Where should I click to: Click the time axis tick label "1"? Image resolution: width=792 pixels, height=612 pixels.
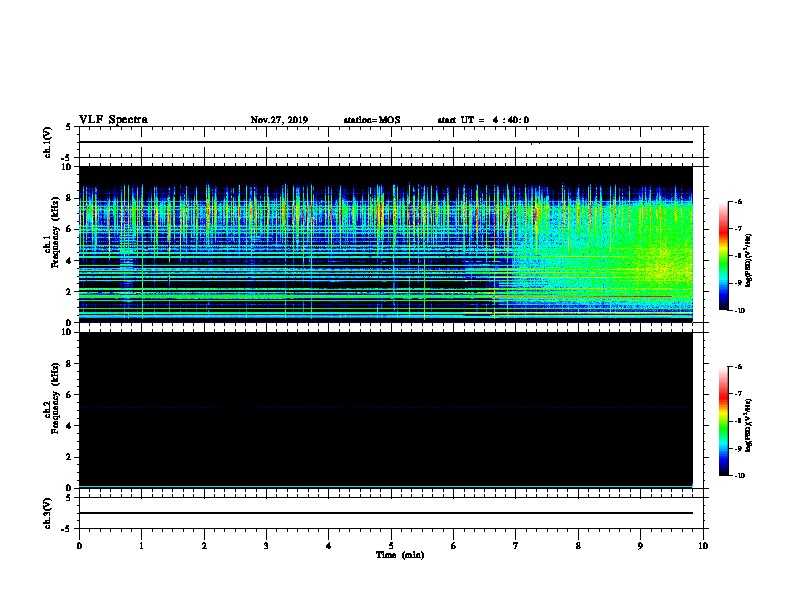[142, 546]
